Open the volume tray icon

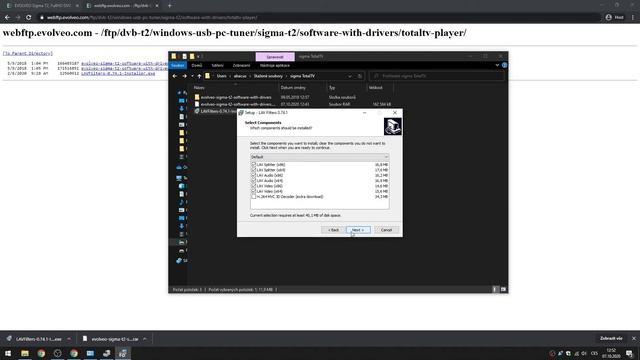584,353
